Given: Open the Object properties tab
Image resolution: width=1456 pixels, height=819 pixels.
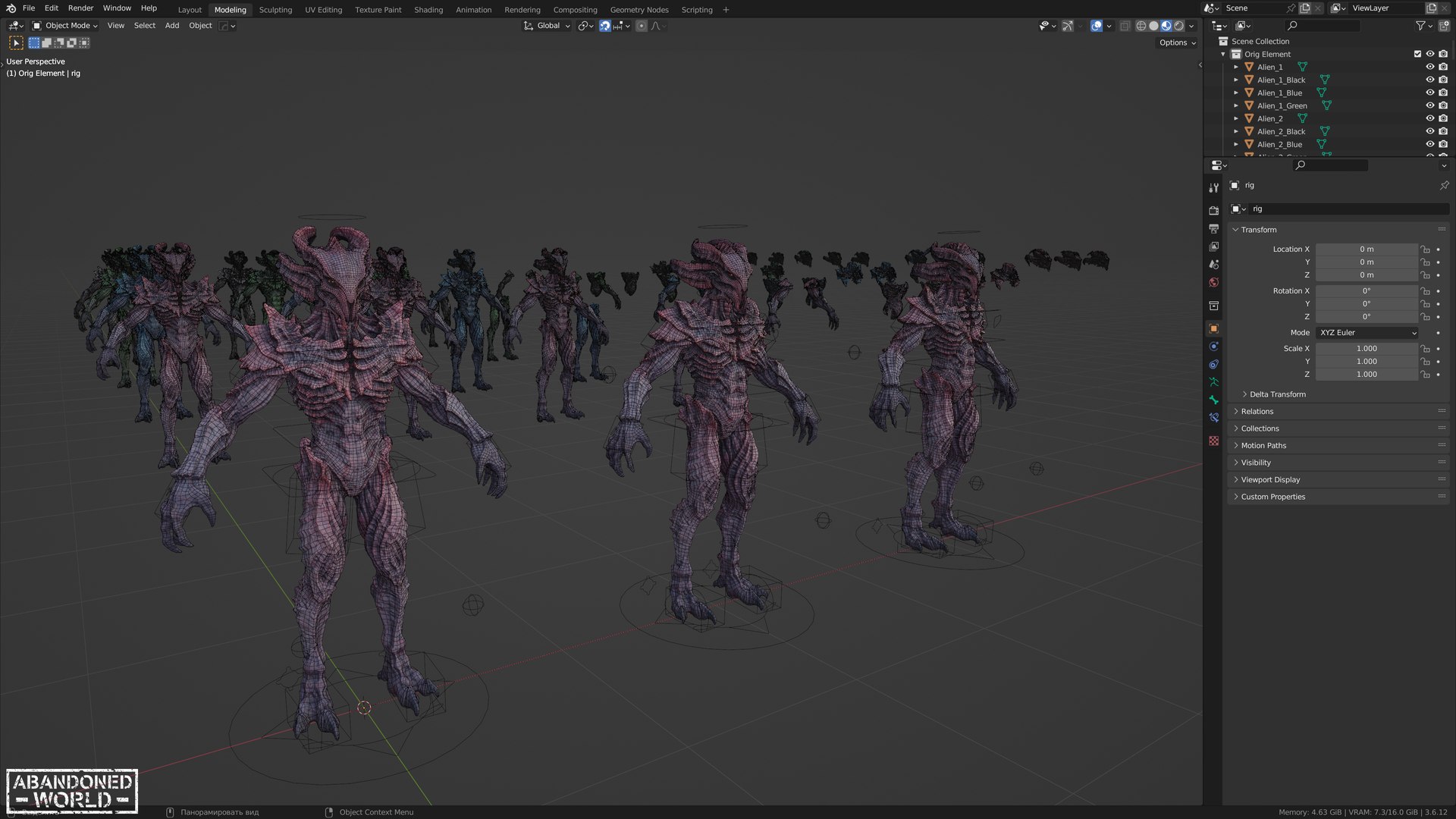Looking at the screenshot, I should 1213,328.
